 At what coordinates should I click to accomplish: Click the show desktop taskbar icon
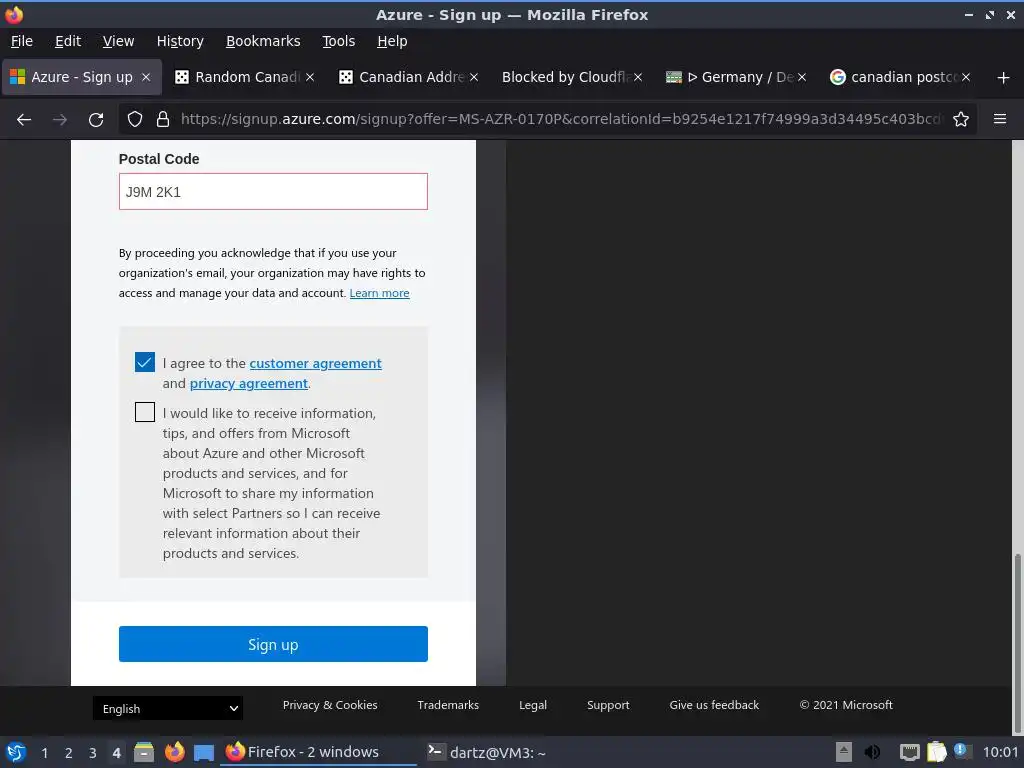(x=204, y=753)
